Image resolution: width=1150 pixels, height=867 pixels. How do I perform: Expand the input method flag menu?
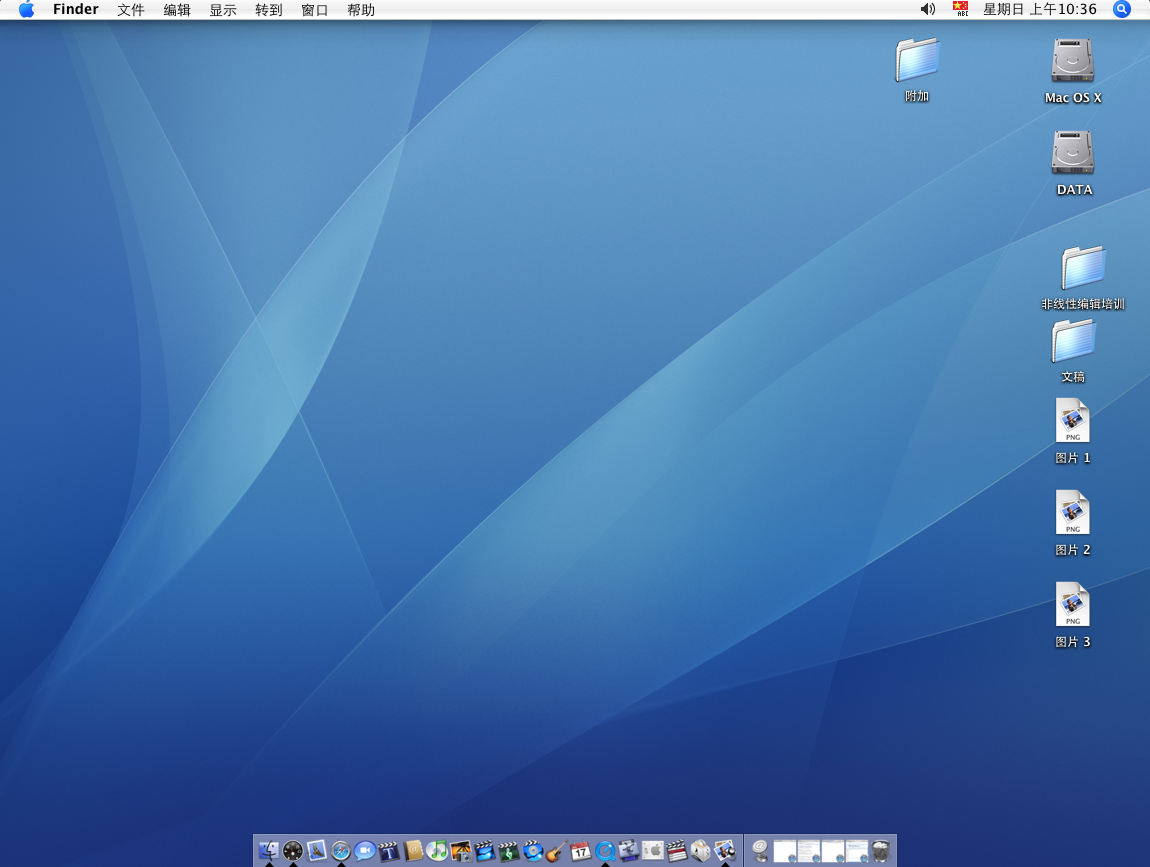coord(961,10)
